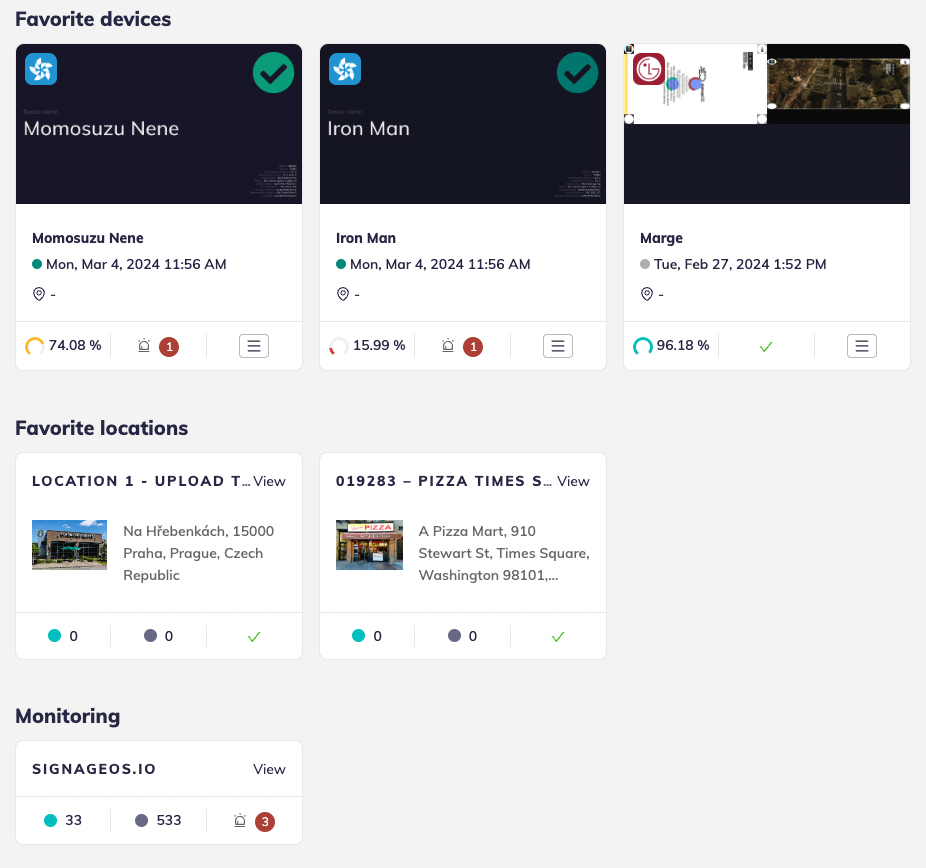Image resolution: width=926 pixels, height=868 pixels.
Task: Open the hamburger menu on Momosuzu Nene card
Action: [x=254, y=346]
